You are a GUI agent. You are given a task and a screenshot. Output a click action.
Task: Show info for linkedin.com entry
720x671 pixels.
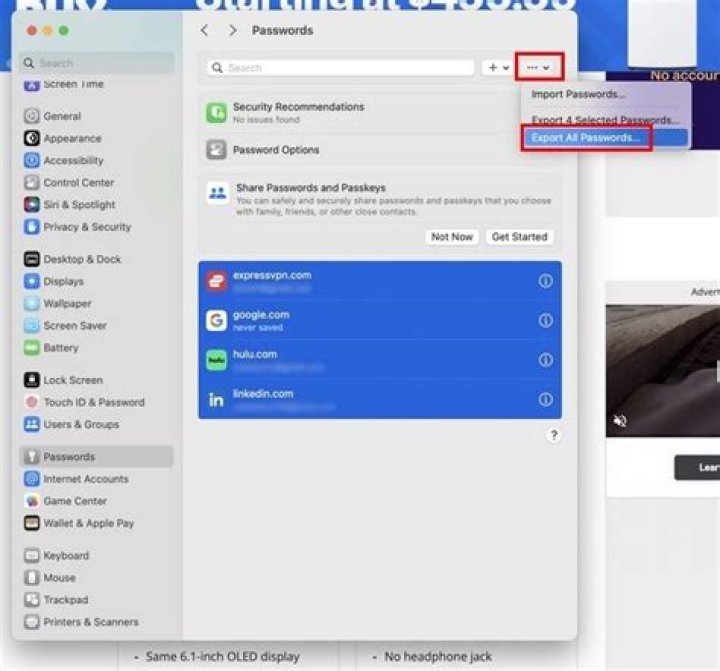click(545, 399)
